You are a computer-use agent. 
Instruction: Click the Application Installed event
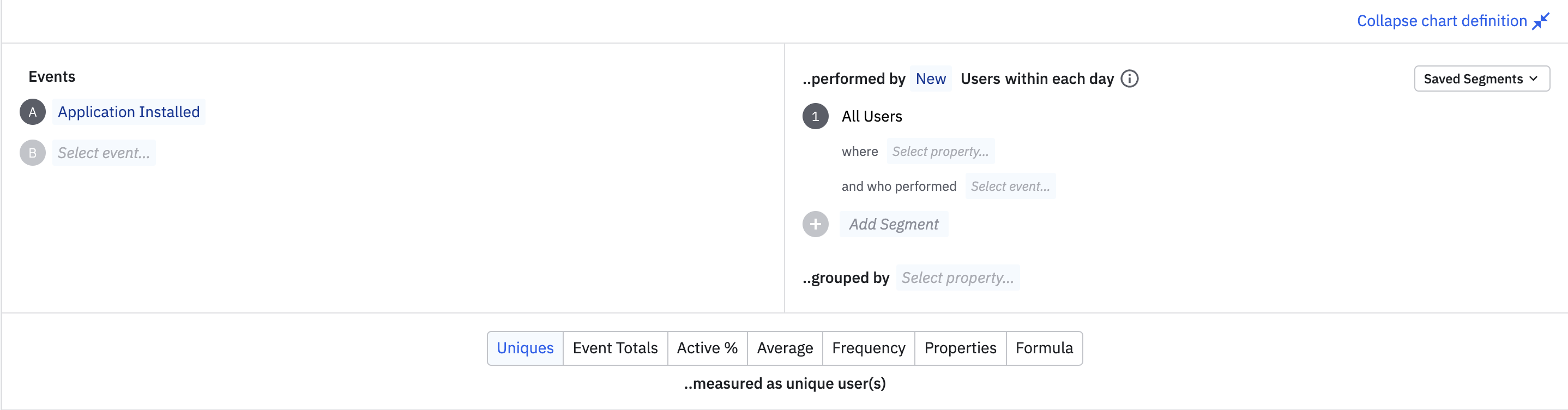click(129, 112)
